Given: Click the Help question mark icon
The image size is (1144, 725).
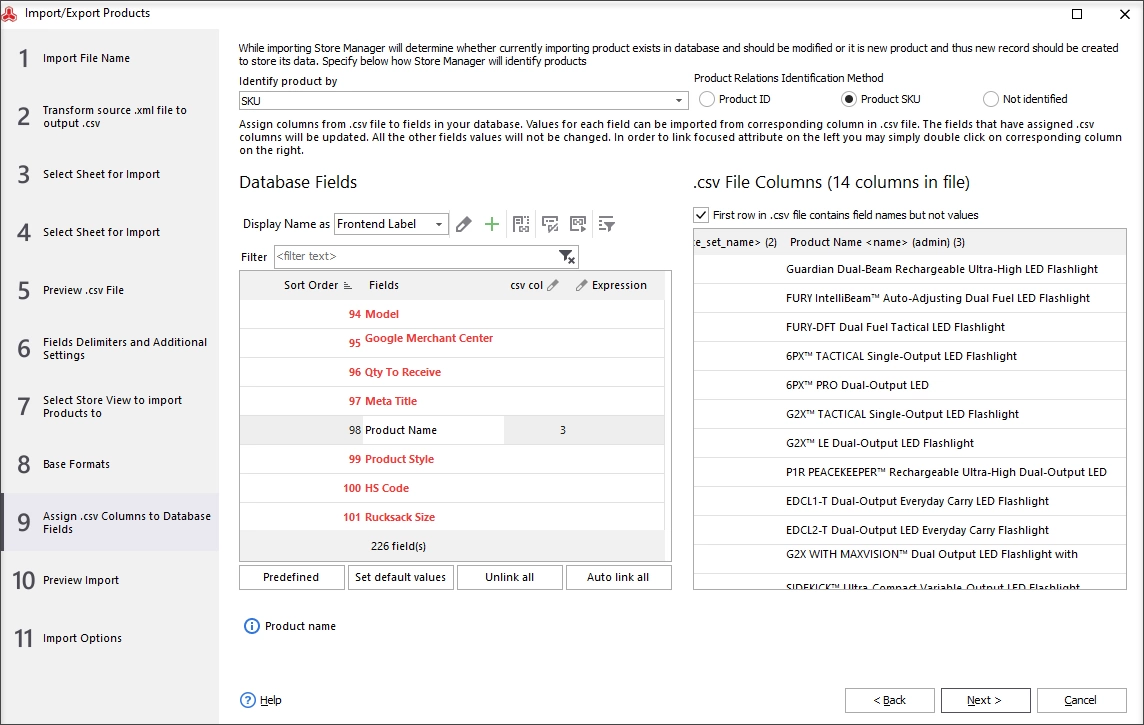Looking at the screenshot, I should (x=248, y=699).
